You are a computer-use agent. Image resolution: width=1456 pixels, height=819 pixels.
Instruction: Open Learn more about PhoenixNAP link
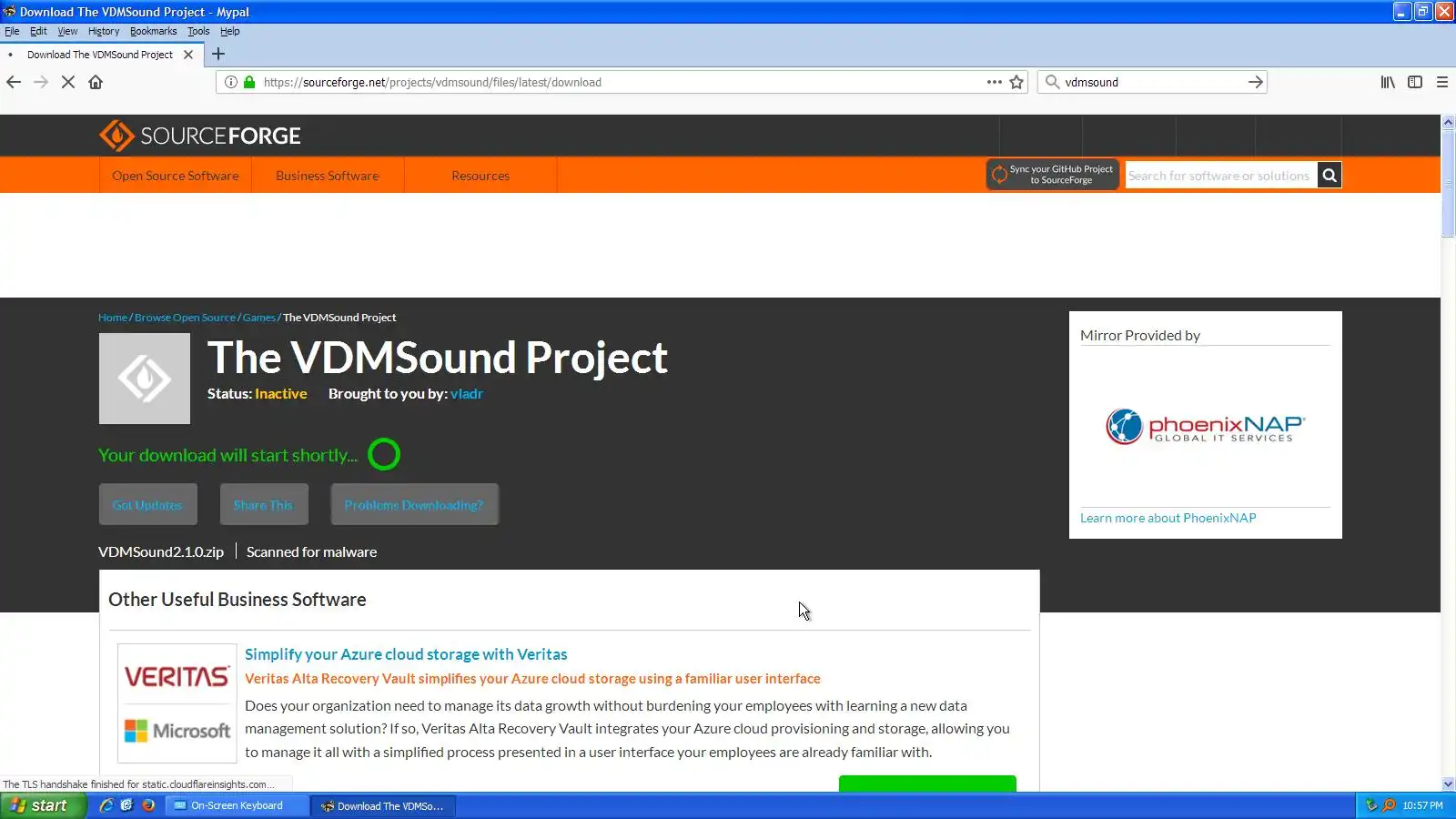[x=1168, y=518]
